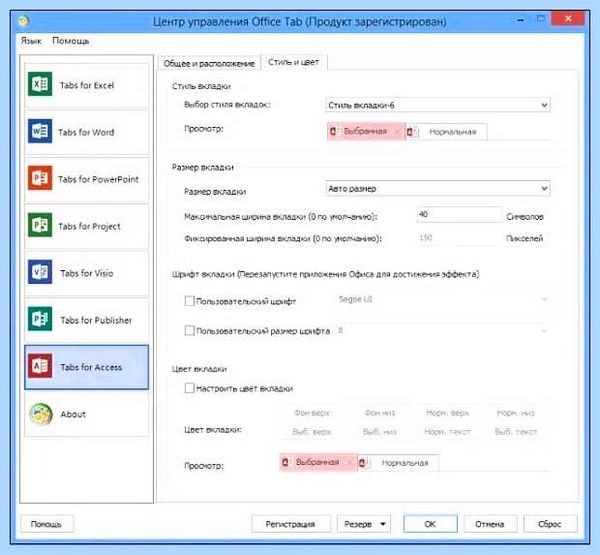This screenshot has height=555, width=600.
Task: Select Tabs for Visio label
Action: coord(86,273)
